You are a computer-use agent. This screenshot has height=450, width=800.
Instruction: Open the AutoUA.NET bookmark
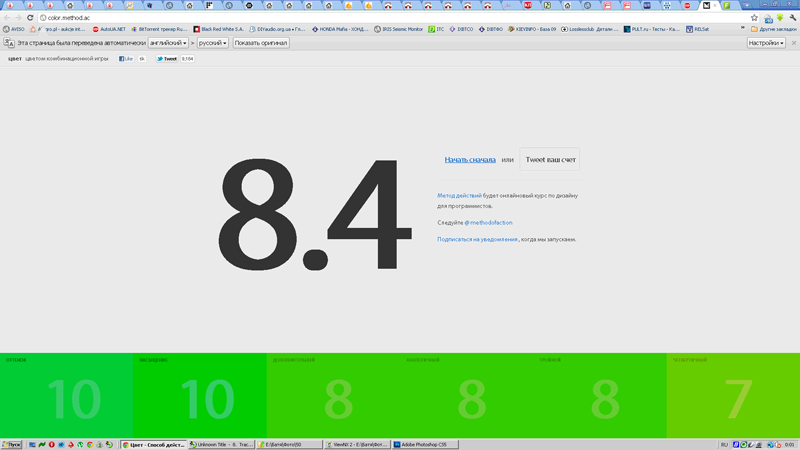tap(109, 30)
